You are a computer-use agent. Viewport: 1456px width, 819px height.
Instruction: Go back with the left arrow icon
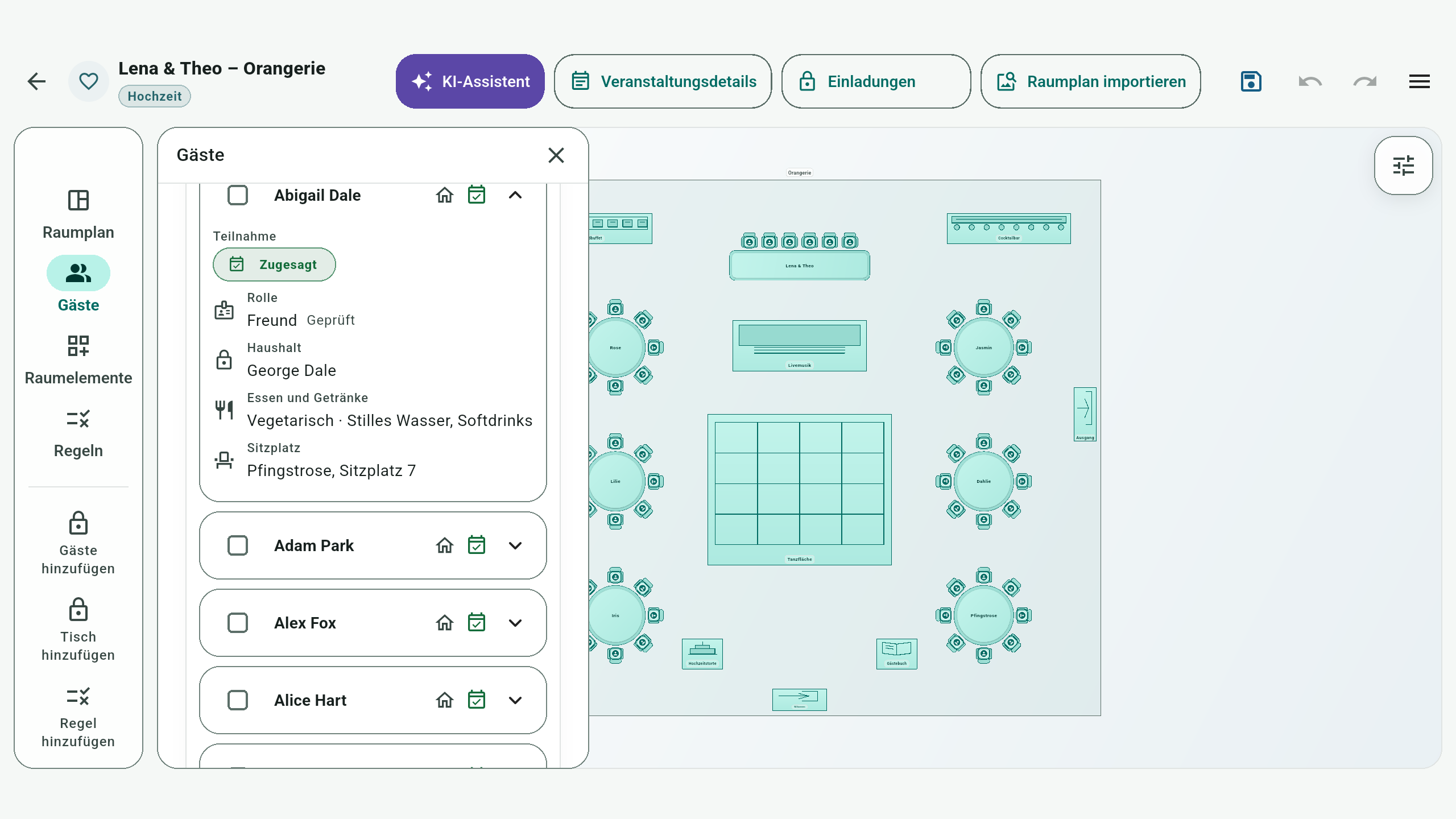[x=36, y=81]
